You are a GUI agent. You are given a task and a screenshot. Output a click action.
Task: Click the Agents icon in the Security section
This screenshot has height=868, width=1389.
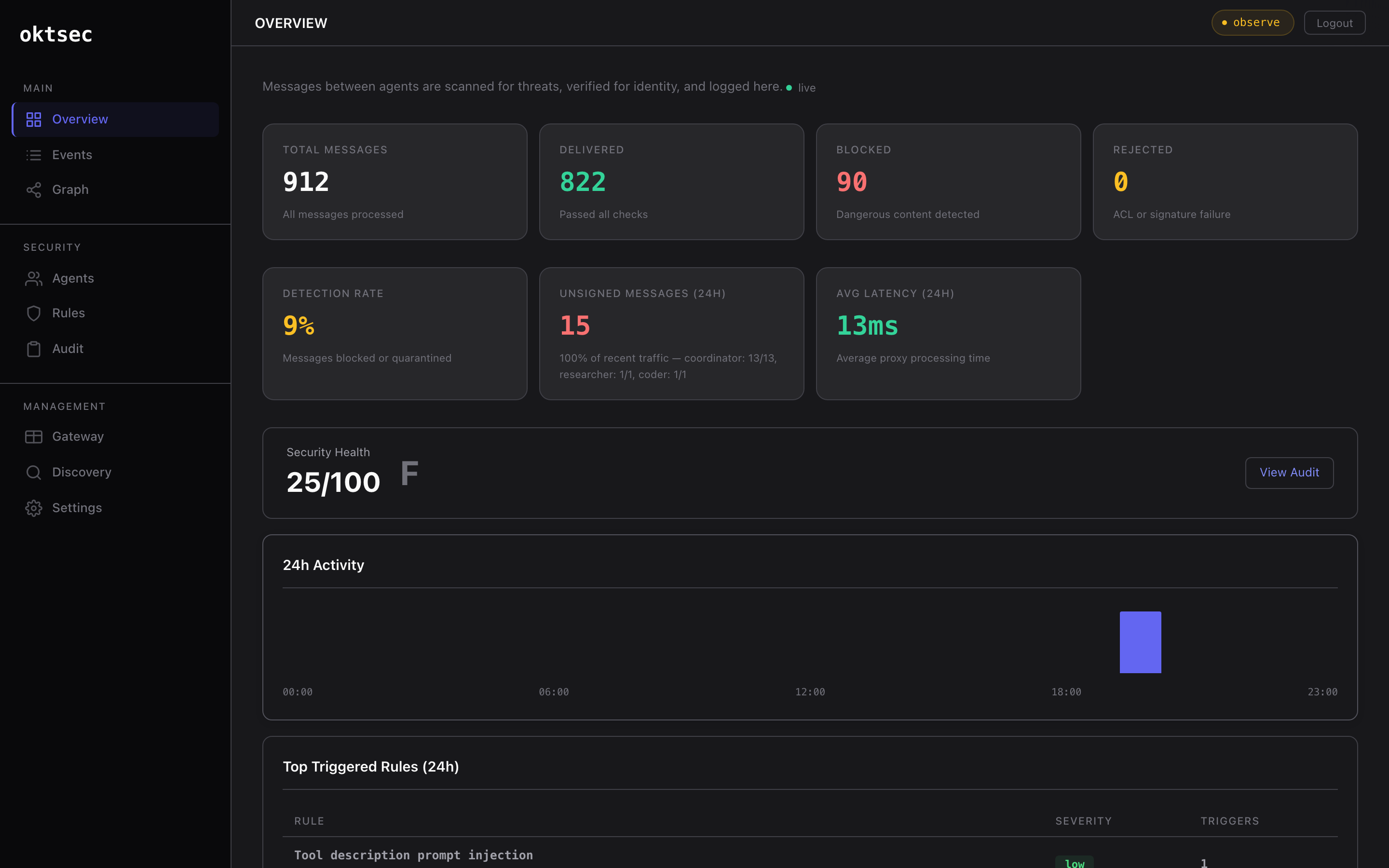coord(33,278)
